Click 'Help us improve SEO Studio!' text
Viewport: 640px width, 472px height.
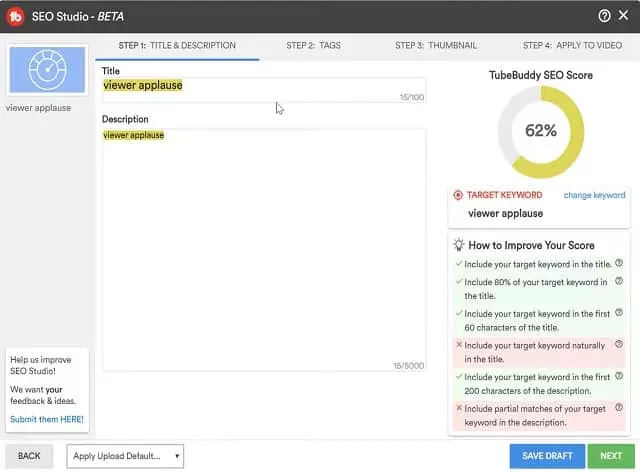click(x=40, y=365)
